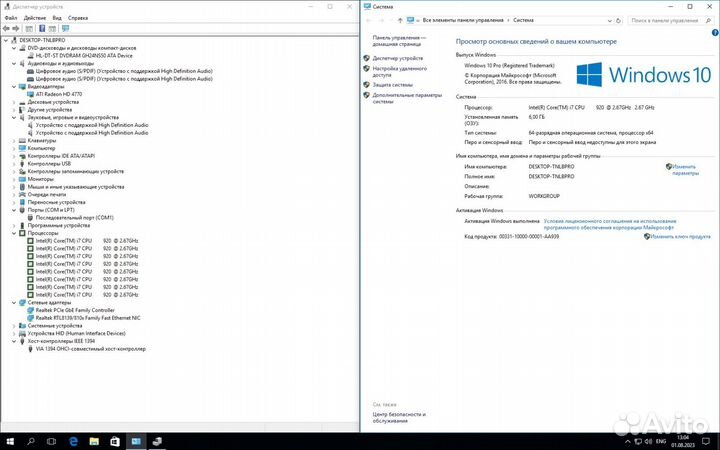Expand the Системные устройства category
The image size is (720, 450).
click(x=14, y=326)
